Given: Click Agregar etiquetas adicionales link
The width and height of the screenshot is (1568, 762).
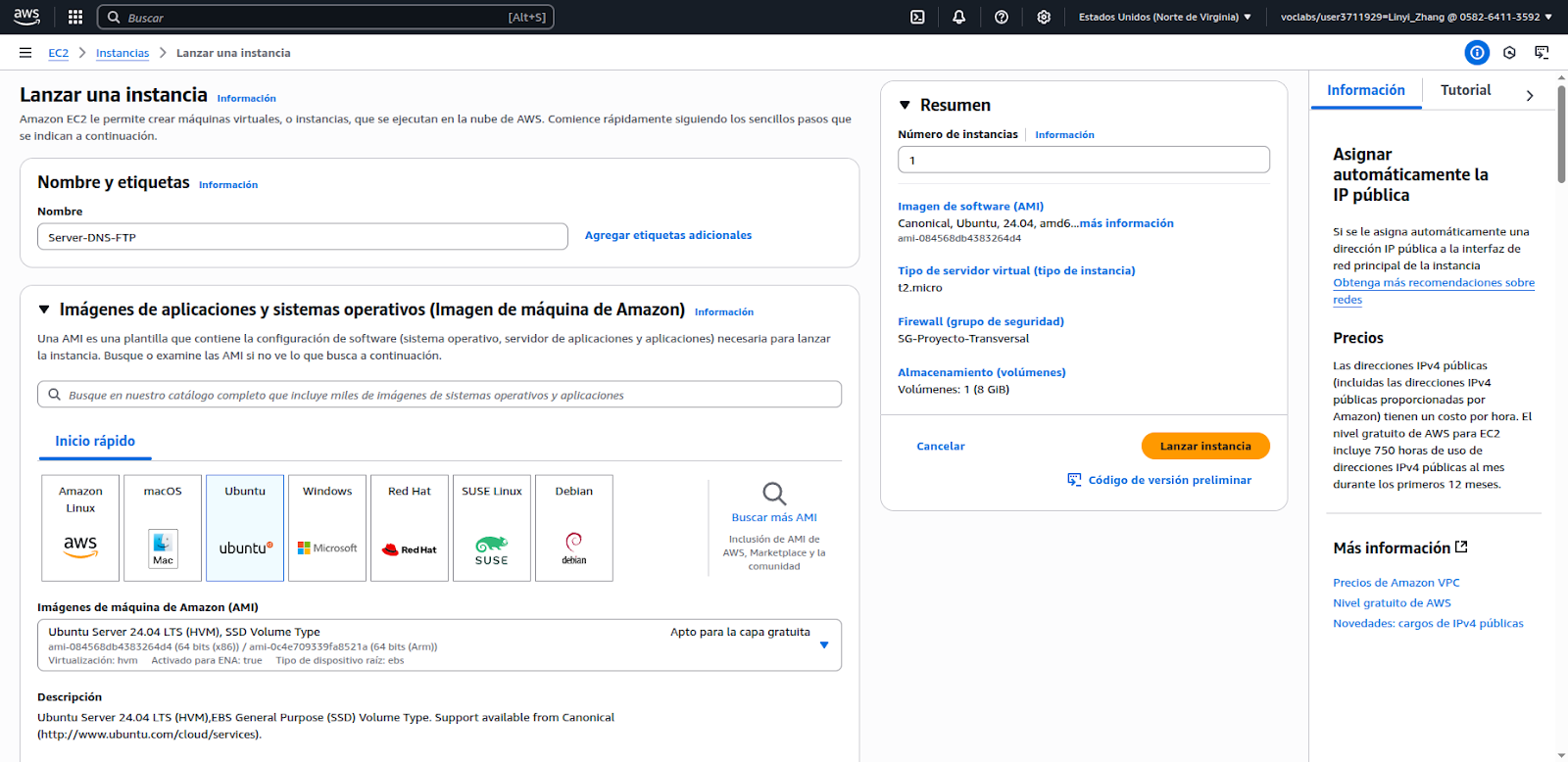Looking at the screenshot, I should click(x=668, y=235).
